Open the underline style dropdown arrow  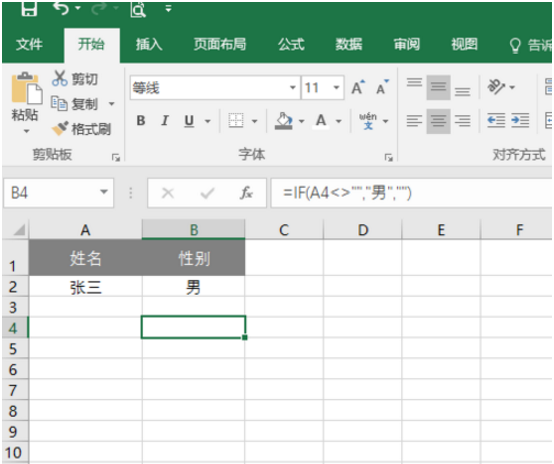tap(208, 121)
